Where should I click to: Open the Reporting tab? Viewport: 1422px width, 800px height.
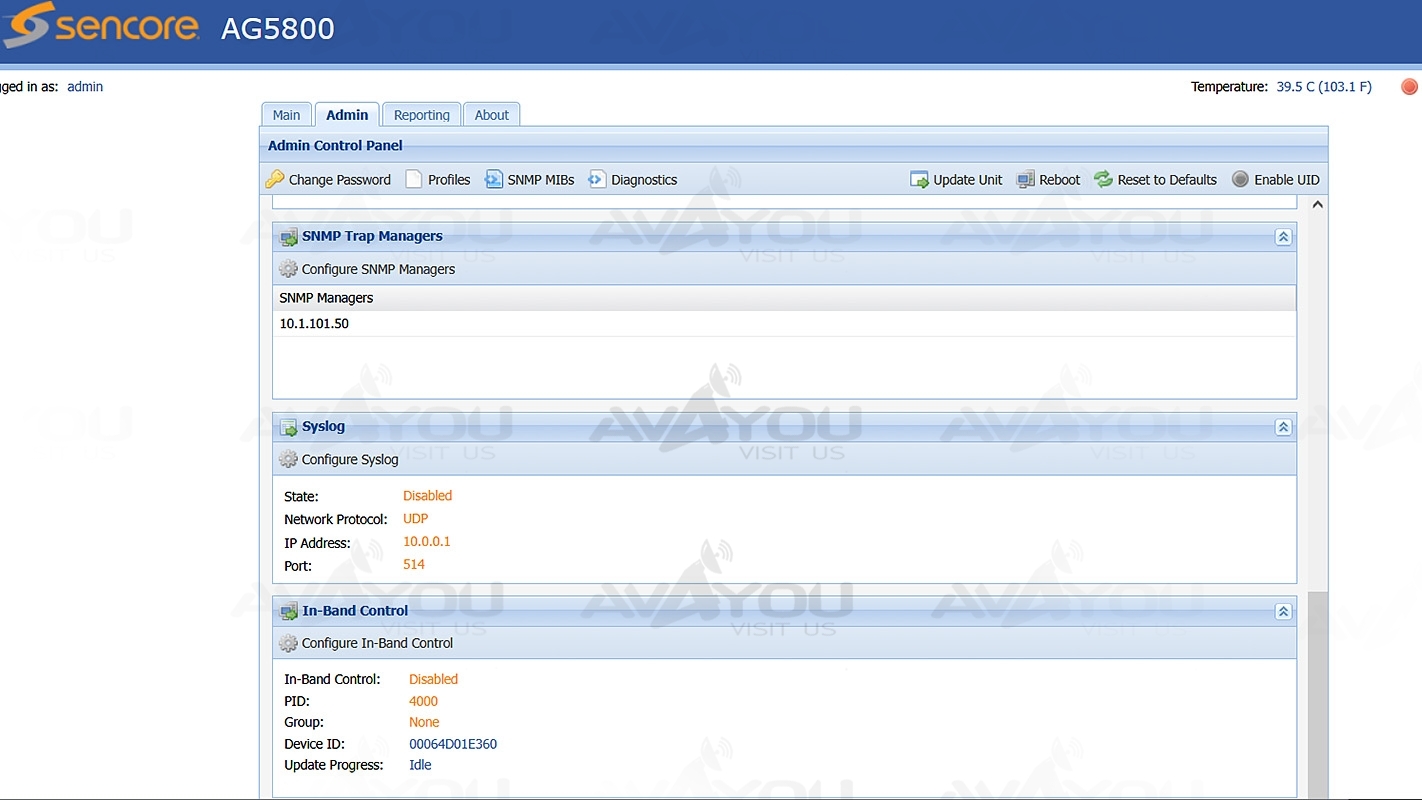421,115
